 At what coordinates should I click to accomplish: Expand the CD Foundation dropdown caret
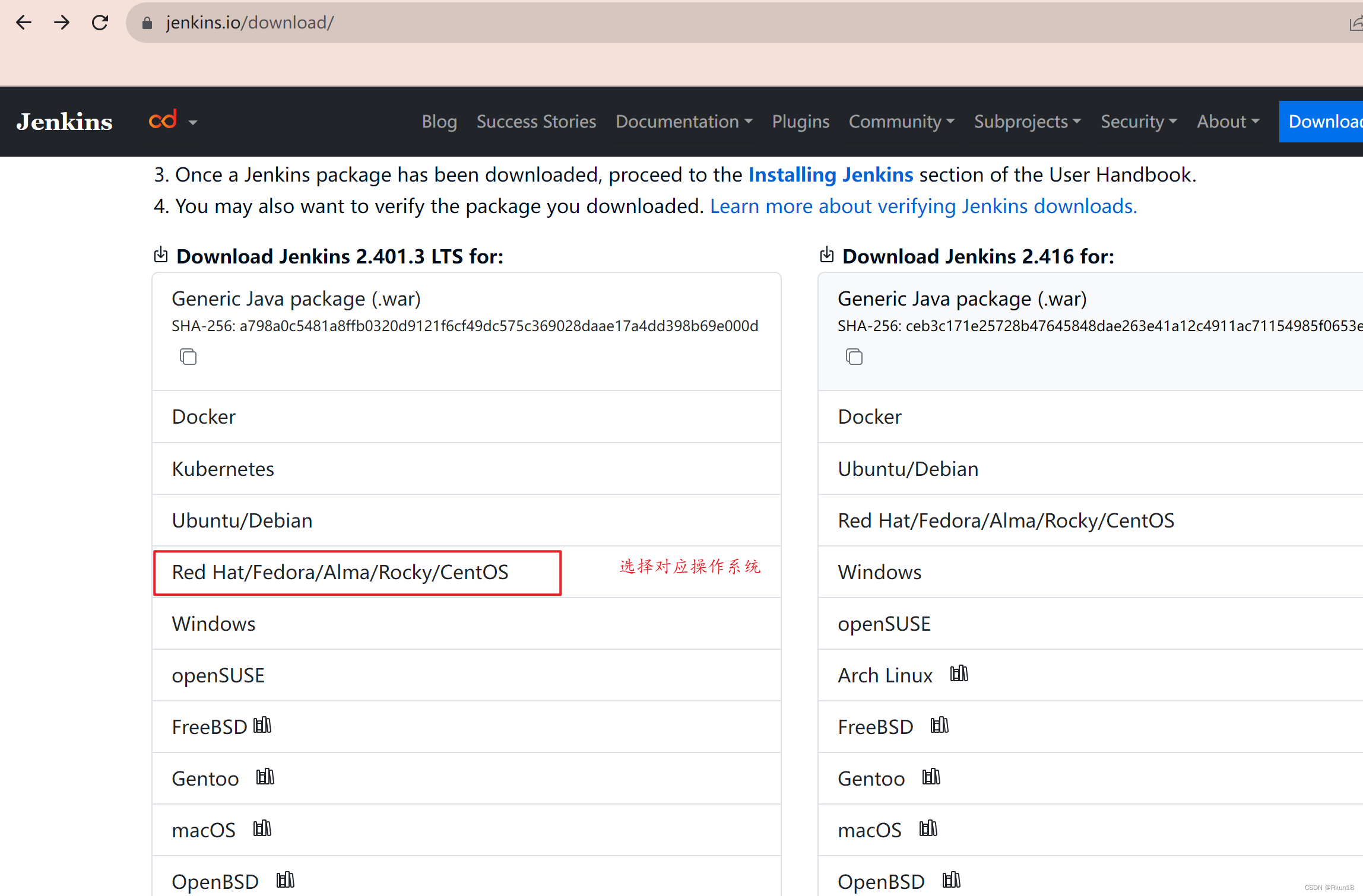tap(193, 122)
